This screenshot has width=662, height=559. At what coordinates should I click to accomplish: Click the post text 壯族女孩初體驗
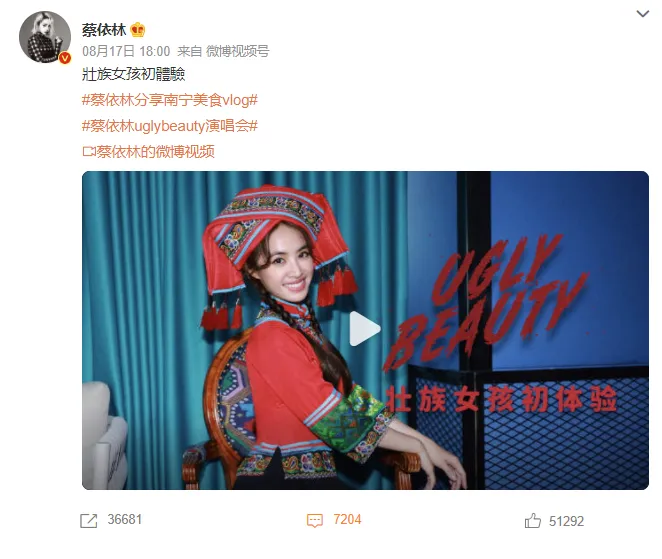(133, 74)
